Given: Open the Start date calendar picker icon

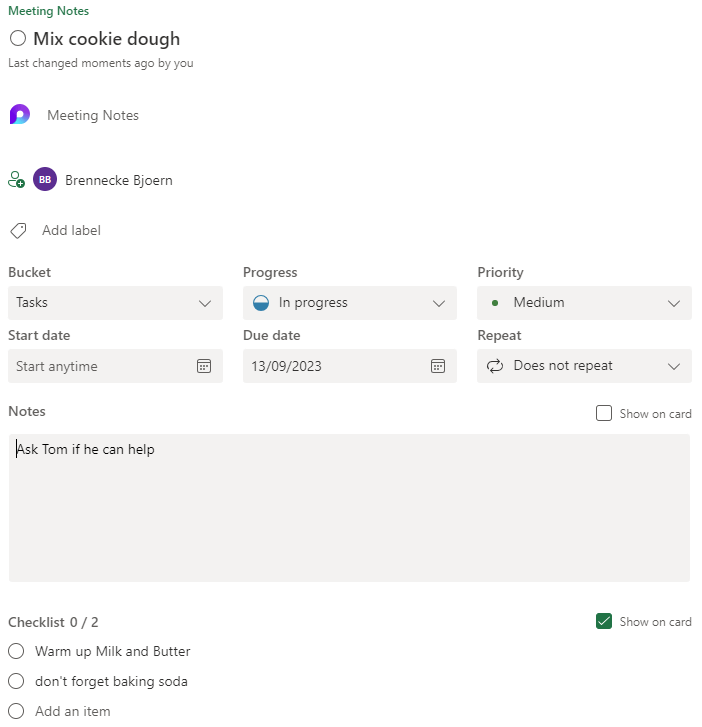Looking at the screenshot, I should click(204, 366).
